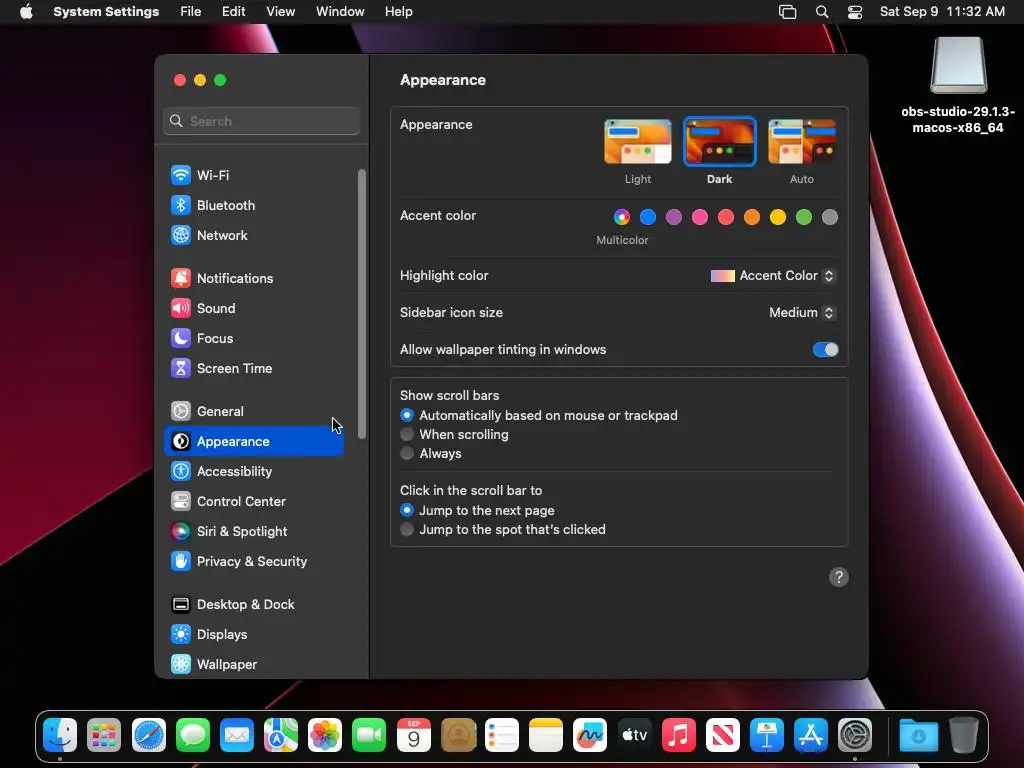The image size is (1024, 768).
Task: Click the settings Search field
Action: [261, 121]
